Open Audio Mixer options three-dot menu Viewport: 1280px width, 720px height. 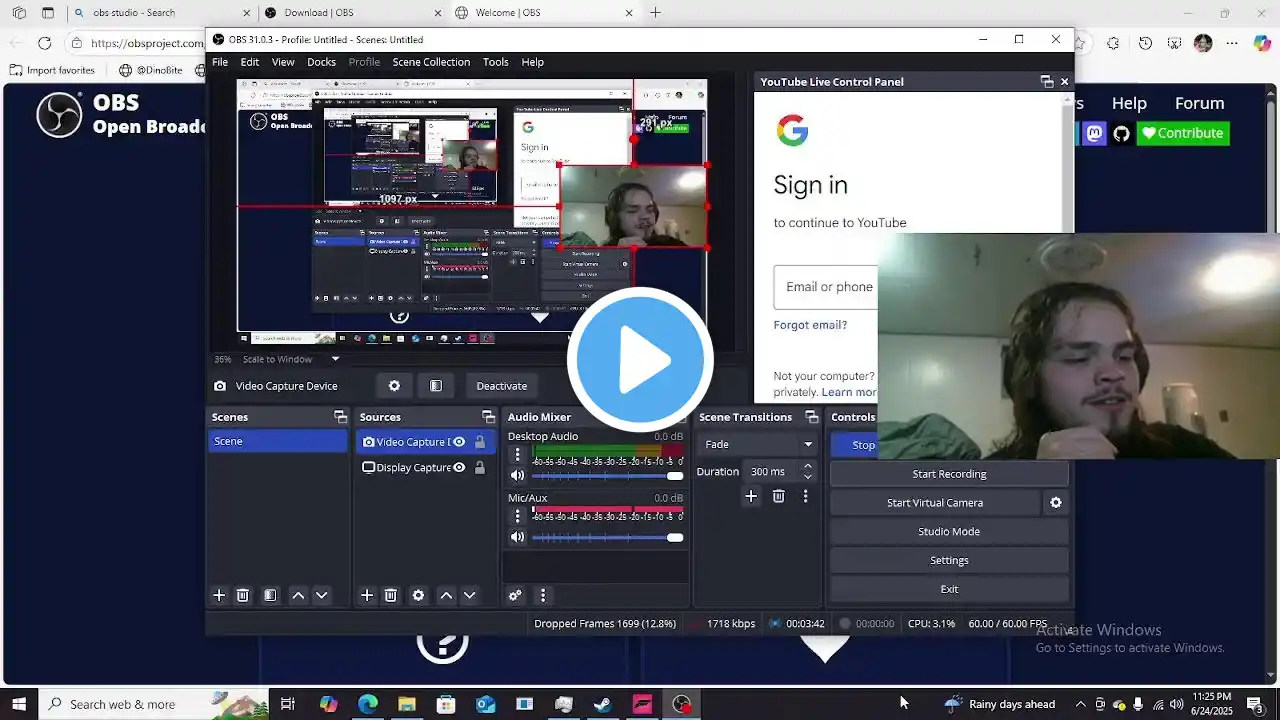pyautogui.click(x=543, y=595)
